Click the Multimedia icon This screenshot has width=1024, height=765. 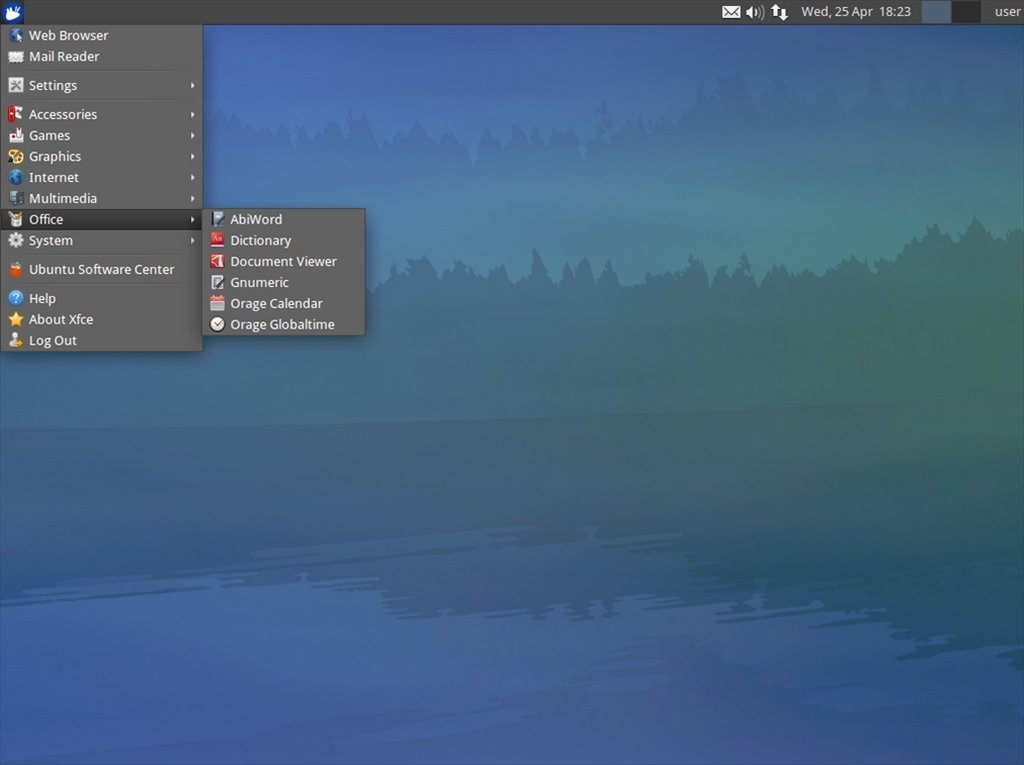16,198
